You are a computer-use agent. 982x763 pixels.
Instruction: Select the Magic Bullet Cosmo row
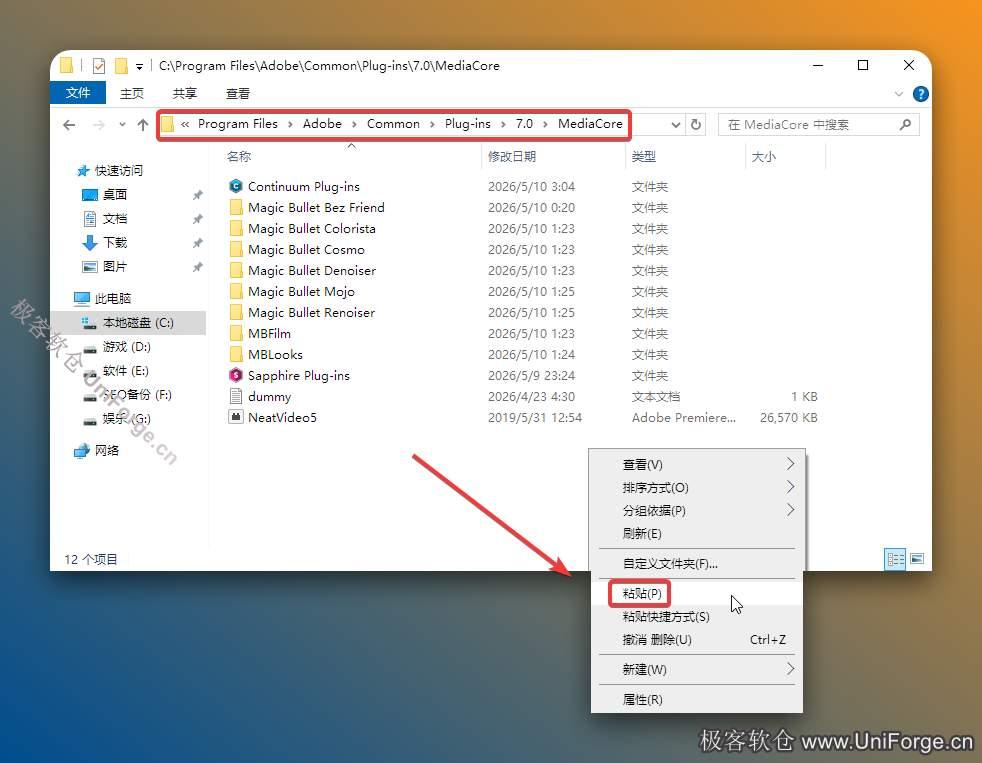pyautogui.click(x=523, y=249)
